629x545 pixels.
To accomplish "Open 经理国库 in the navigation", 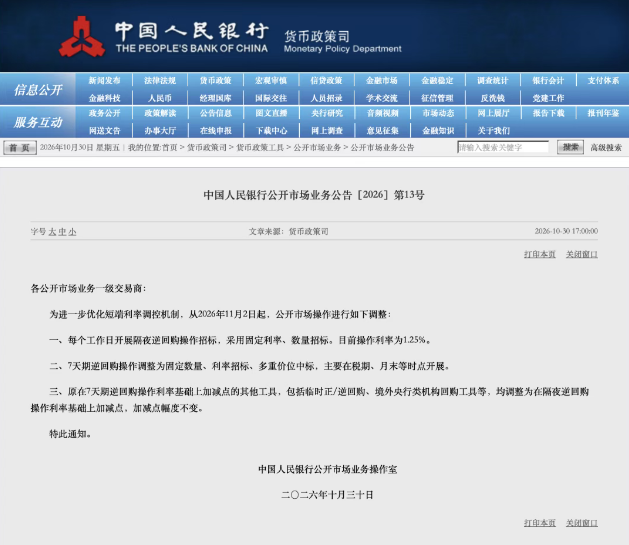I will click(x=215, y=98).
